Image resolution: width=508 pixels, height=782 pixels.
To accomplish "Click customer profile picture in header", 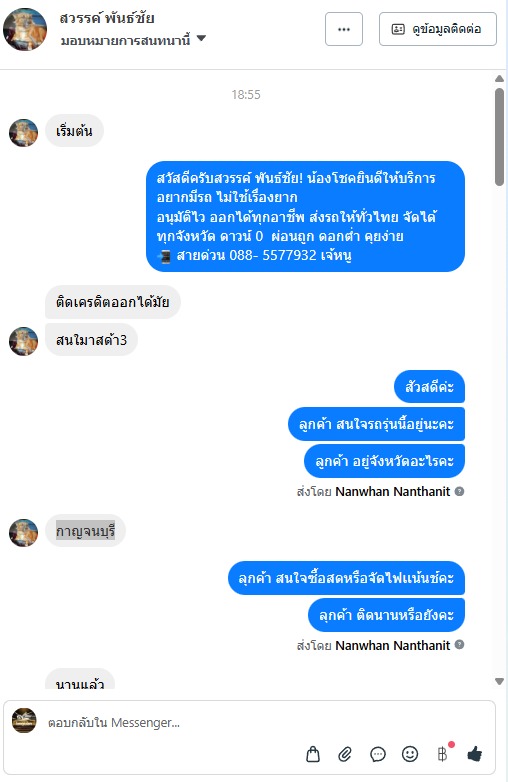I will 25,29.
